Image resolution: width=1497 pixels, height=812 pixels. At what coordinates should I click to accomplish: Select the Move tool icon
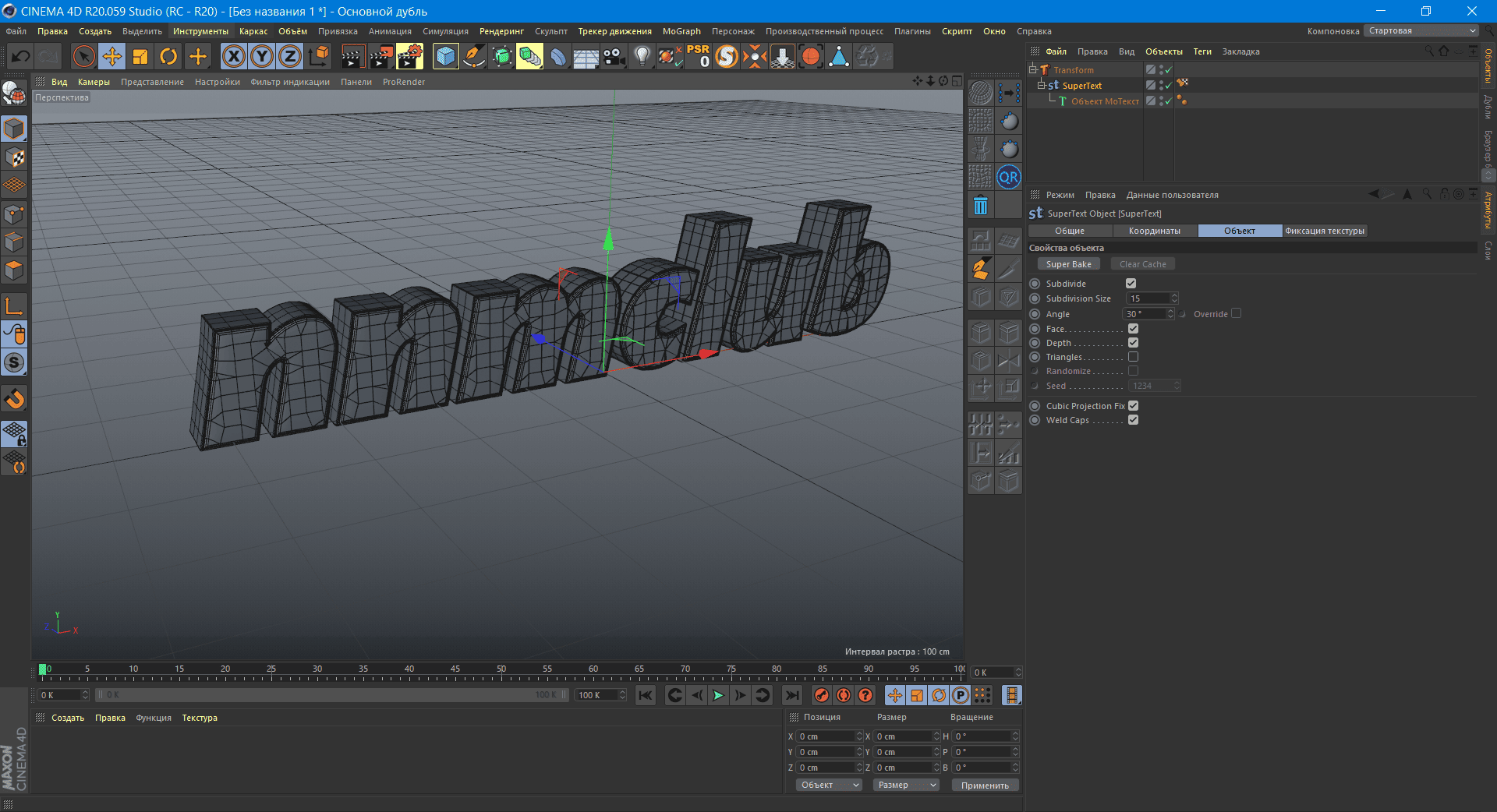click(x=112, y=56)
